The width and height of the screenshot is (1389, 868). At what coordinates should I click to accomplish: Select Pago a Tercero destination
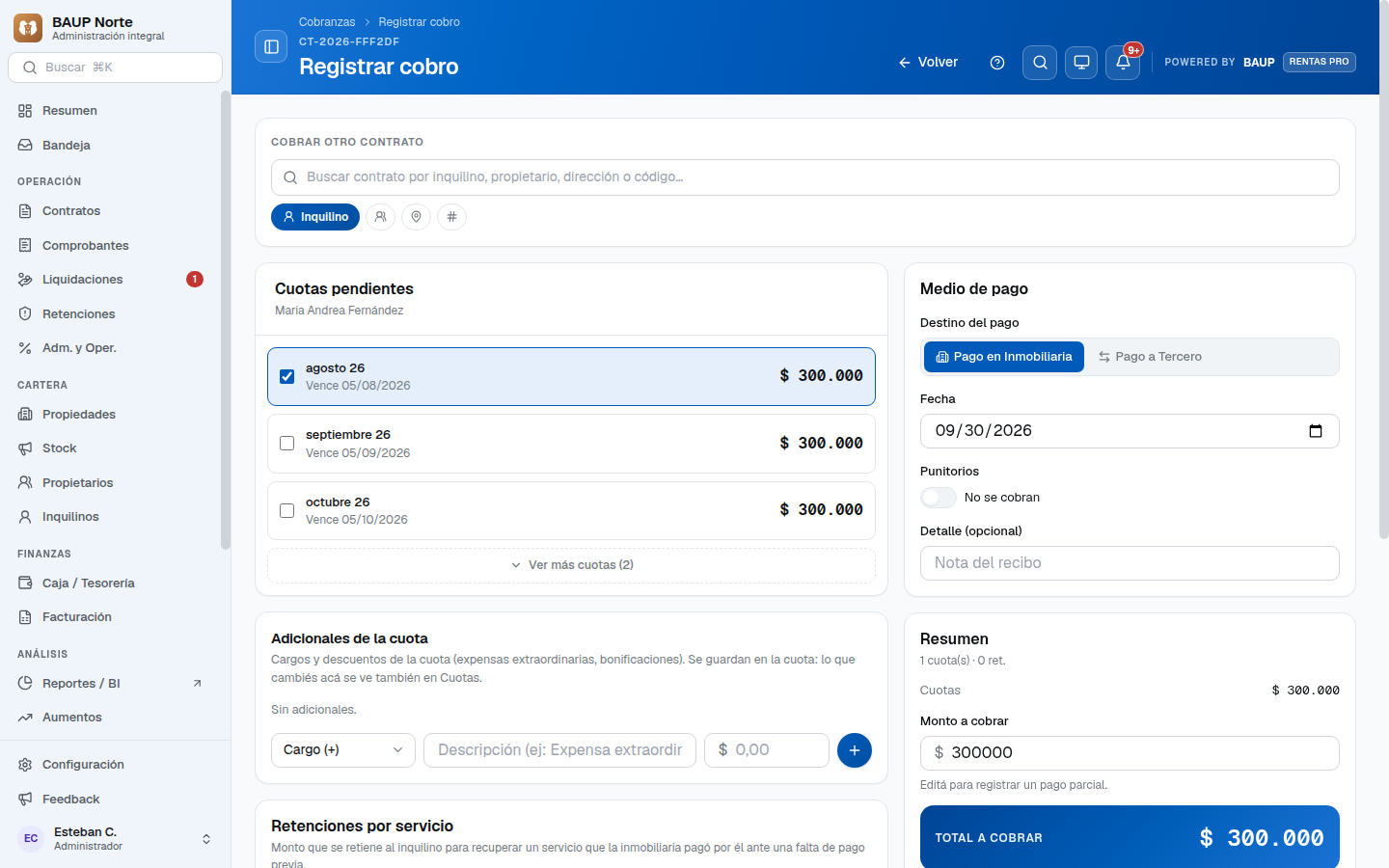(x=1150, y=357)
